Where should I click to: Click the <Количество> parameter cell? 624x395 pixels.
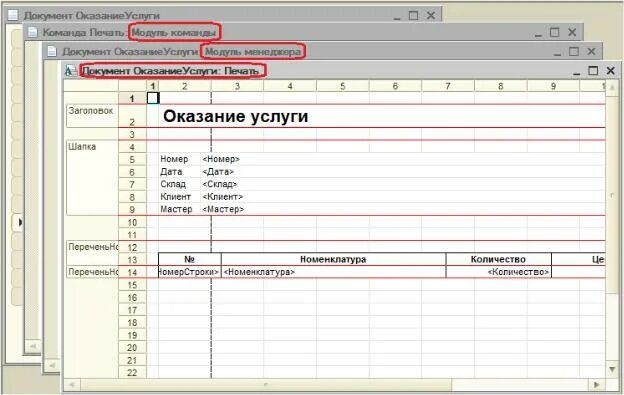coord(499,272)
